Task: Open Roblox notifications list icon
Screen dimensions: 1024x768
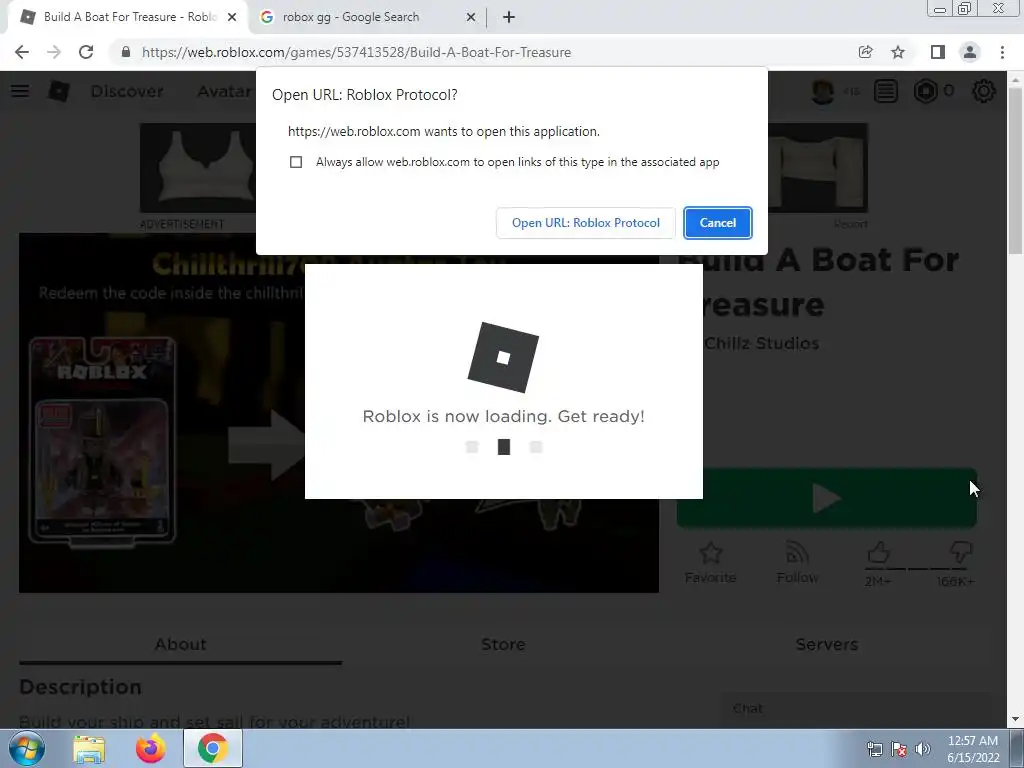Action: pyautogui.click(x=886, y=91)
